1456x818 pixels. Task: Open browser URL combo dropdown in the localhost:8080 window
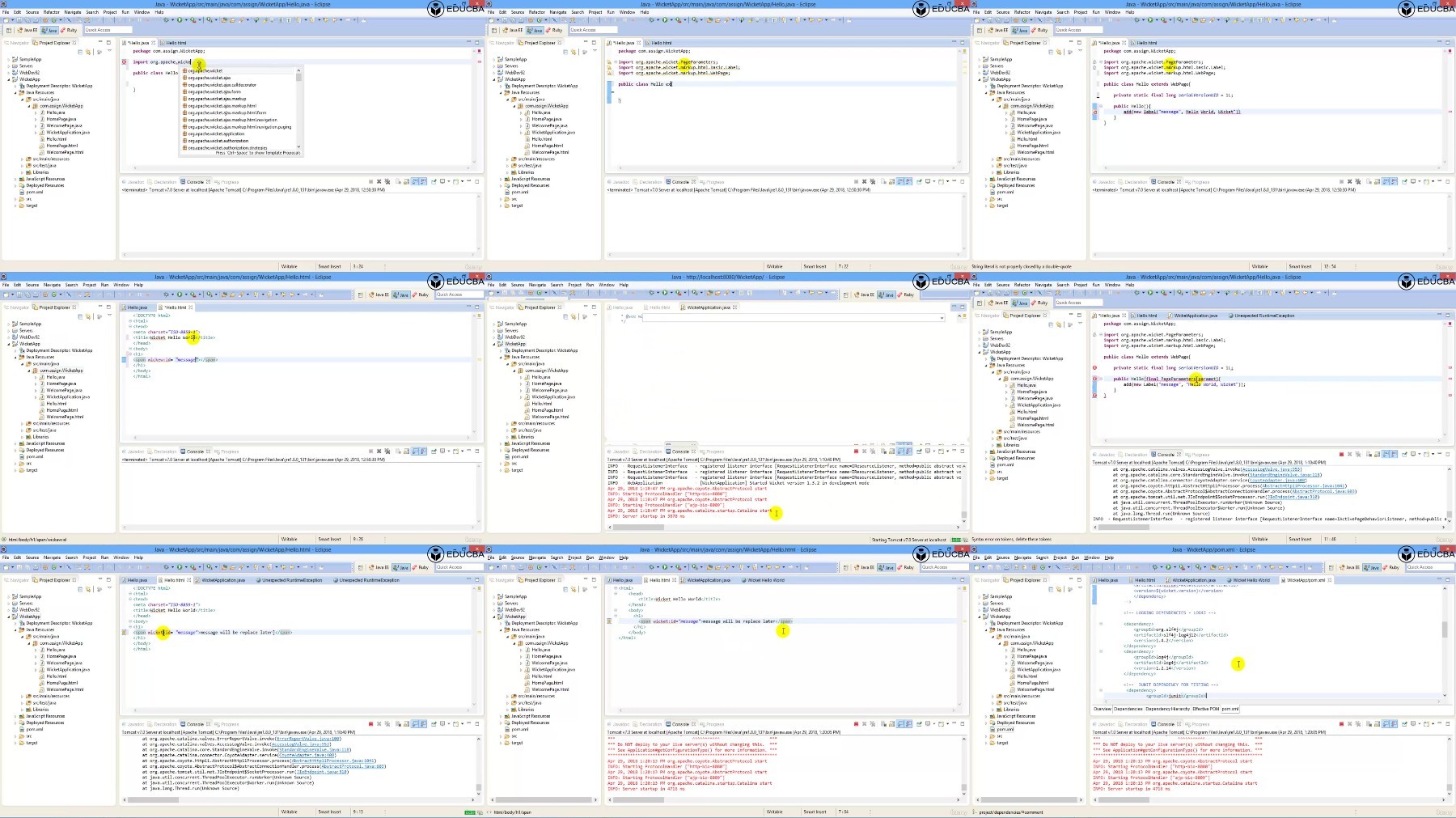(x=942, y=317)
